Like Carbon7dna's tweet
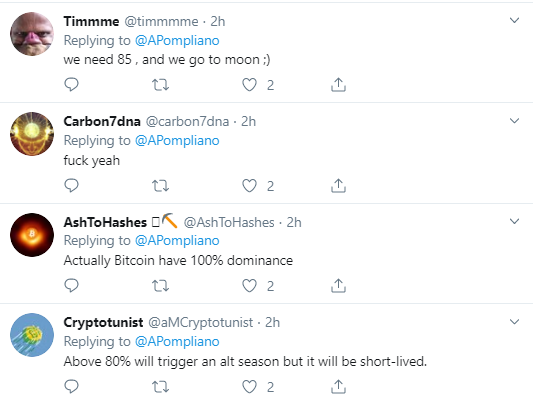The height and width of the screenshot is (397, 533). click(x=249, y=186)
